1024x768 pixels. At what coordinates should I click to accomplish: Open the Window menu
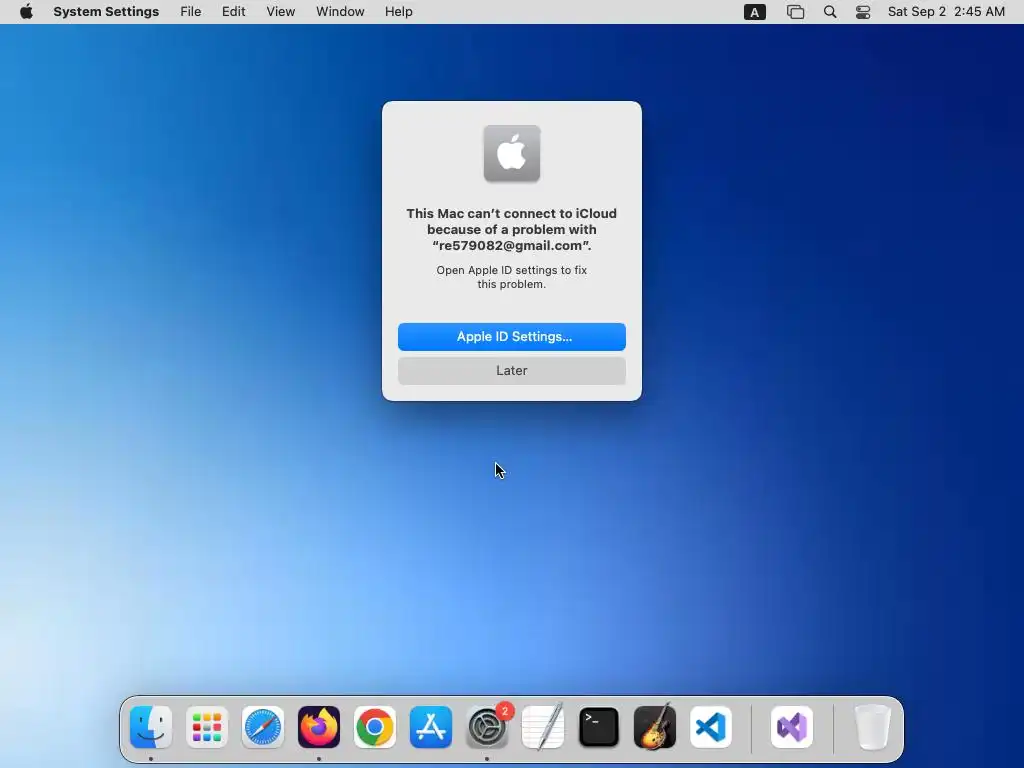pos(340,12)
